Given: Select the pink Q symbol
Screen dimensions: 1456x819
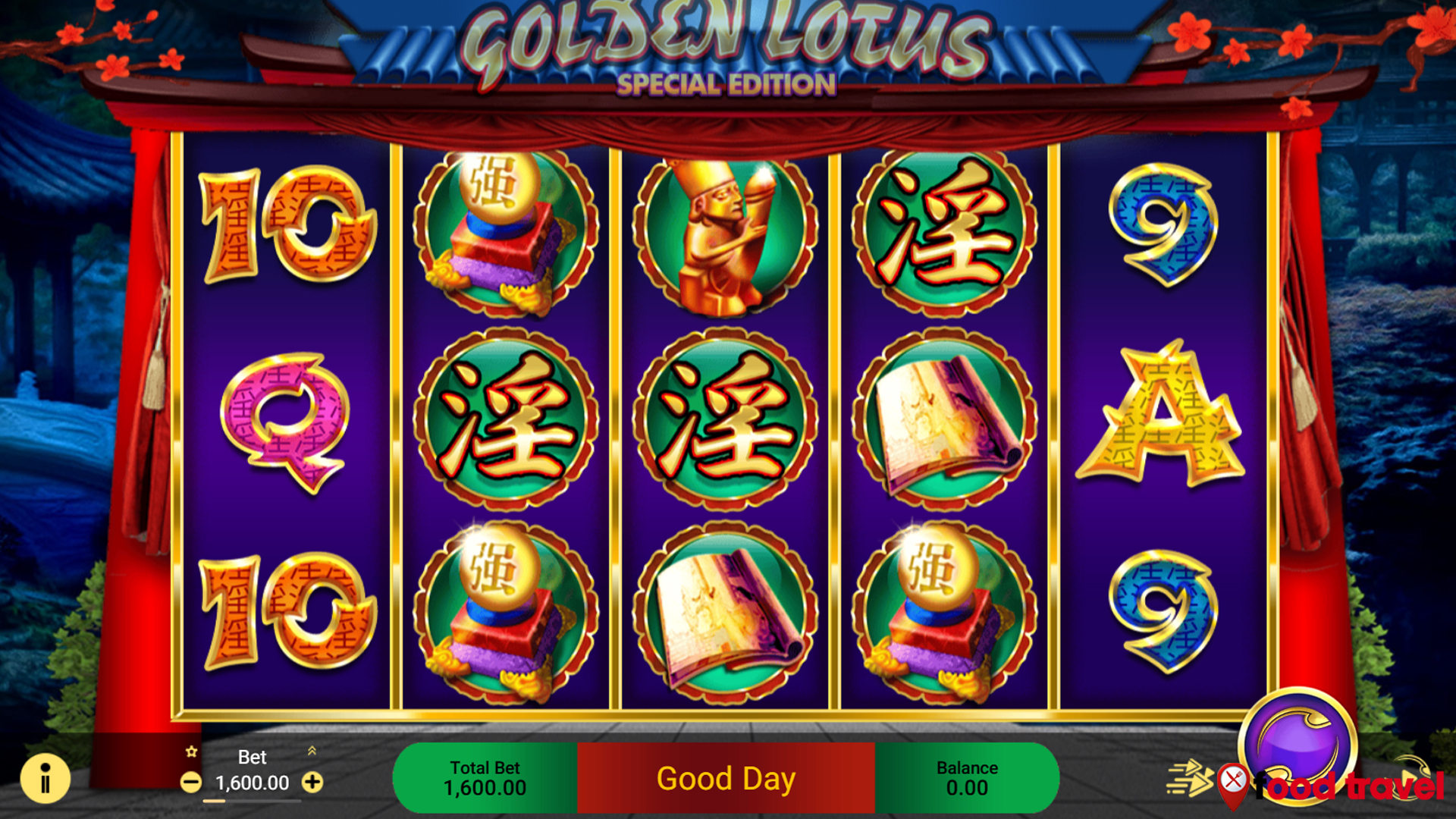Looking at the screenshot, I should [x=286, y=422].
